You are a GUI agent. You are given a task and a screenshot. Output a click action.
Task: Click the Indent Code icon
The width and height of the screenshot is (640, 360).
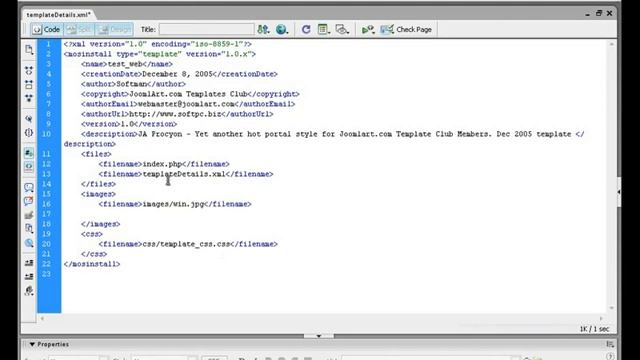coord(29,263)
